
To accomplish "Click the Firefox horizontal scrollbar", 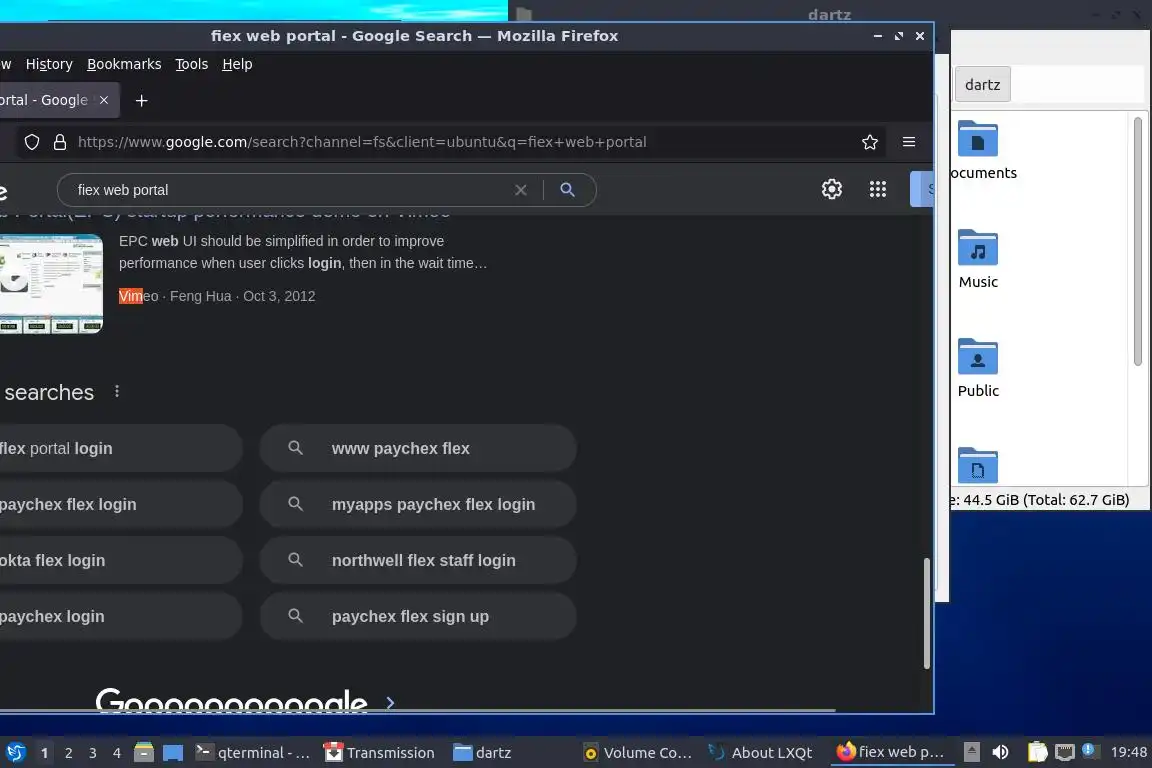I will [x=417, y=711].
